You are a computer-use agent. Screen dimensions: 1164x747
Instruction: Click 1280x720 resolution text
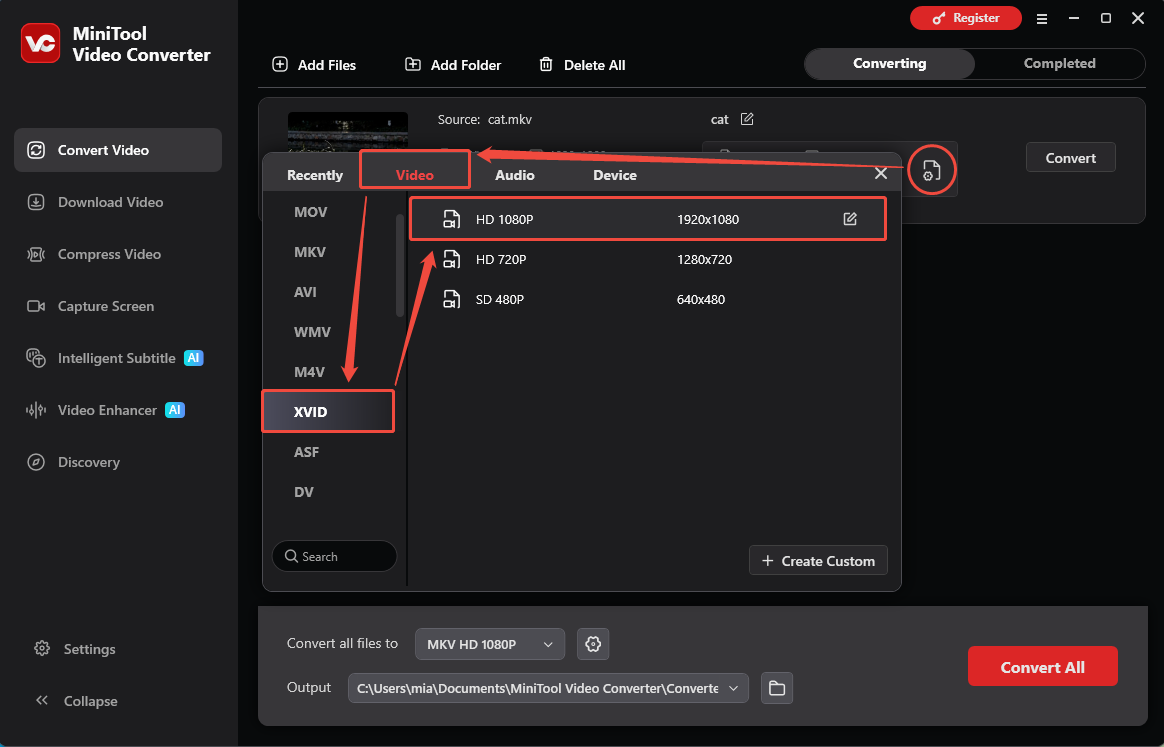[704, 260]
